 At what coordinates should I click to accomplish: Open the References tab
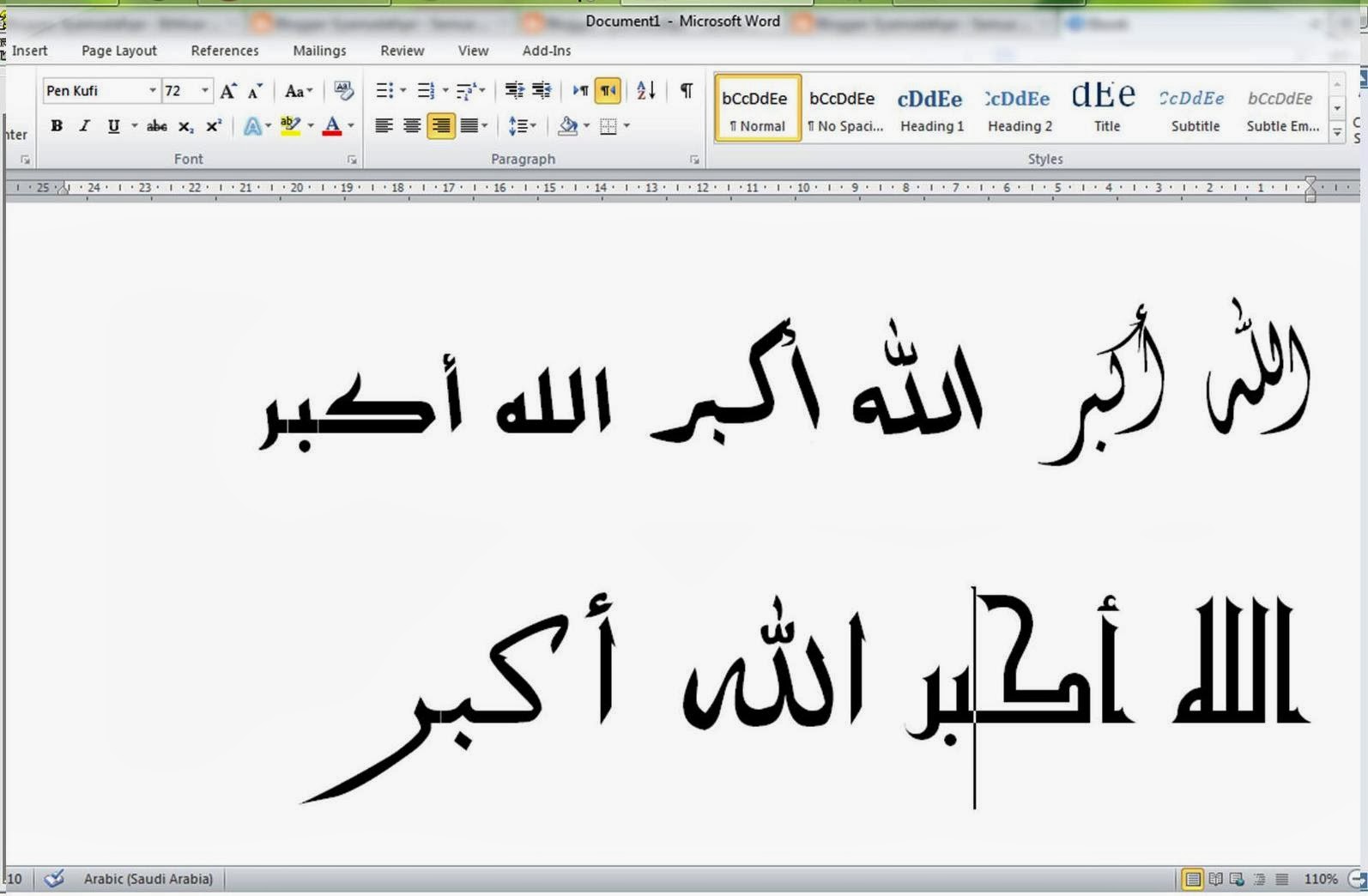tap(225, 51)
